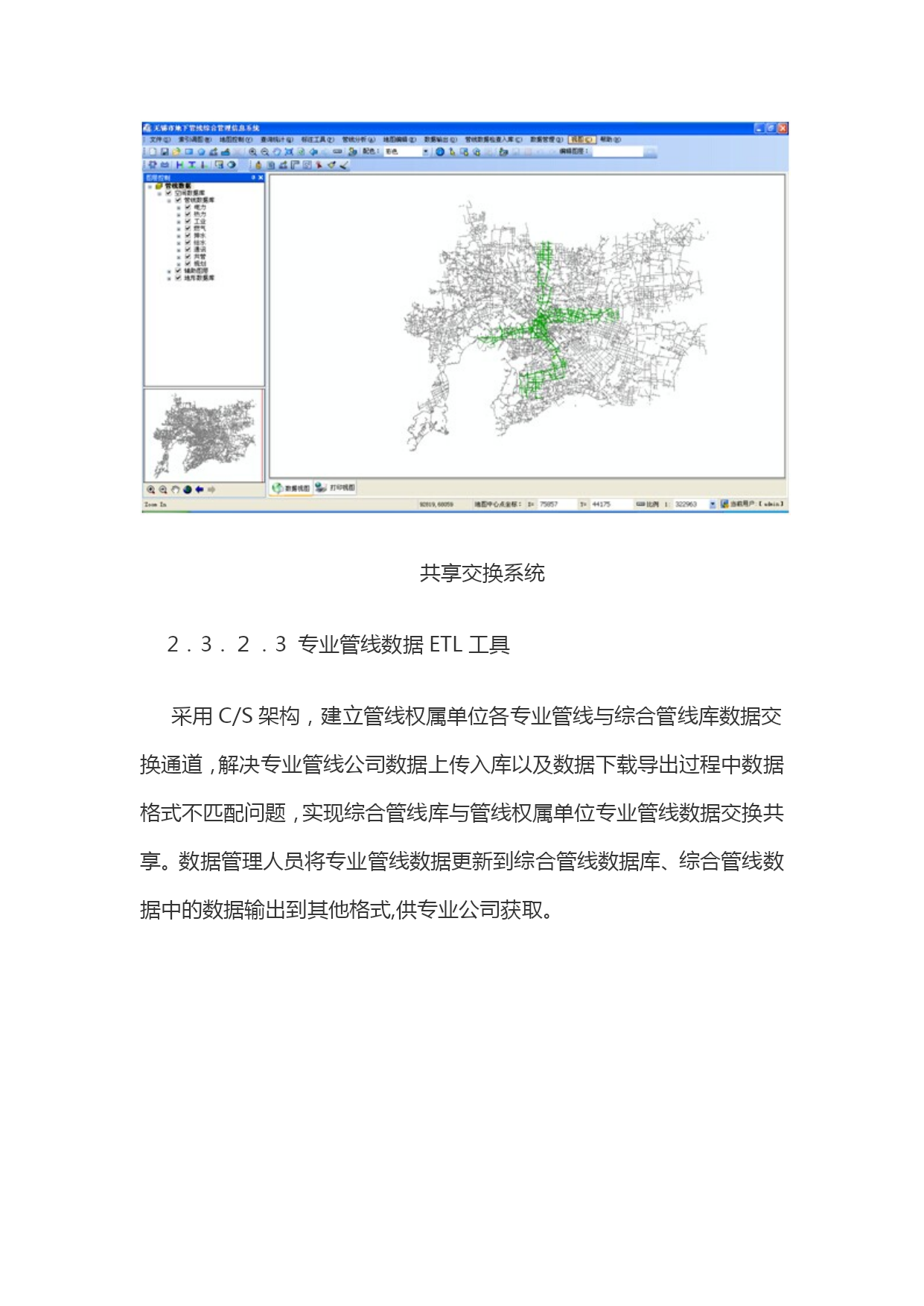The image size is (924, 1306).
Task: Click the new document icon in toolbar
Action: (x=153, y=152)
